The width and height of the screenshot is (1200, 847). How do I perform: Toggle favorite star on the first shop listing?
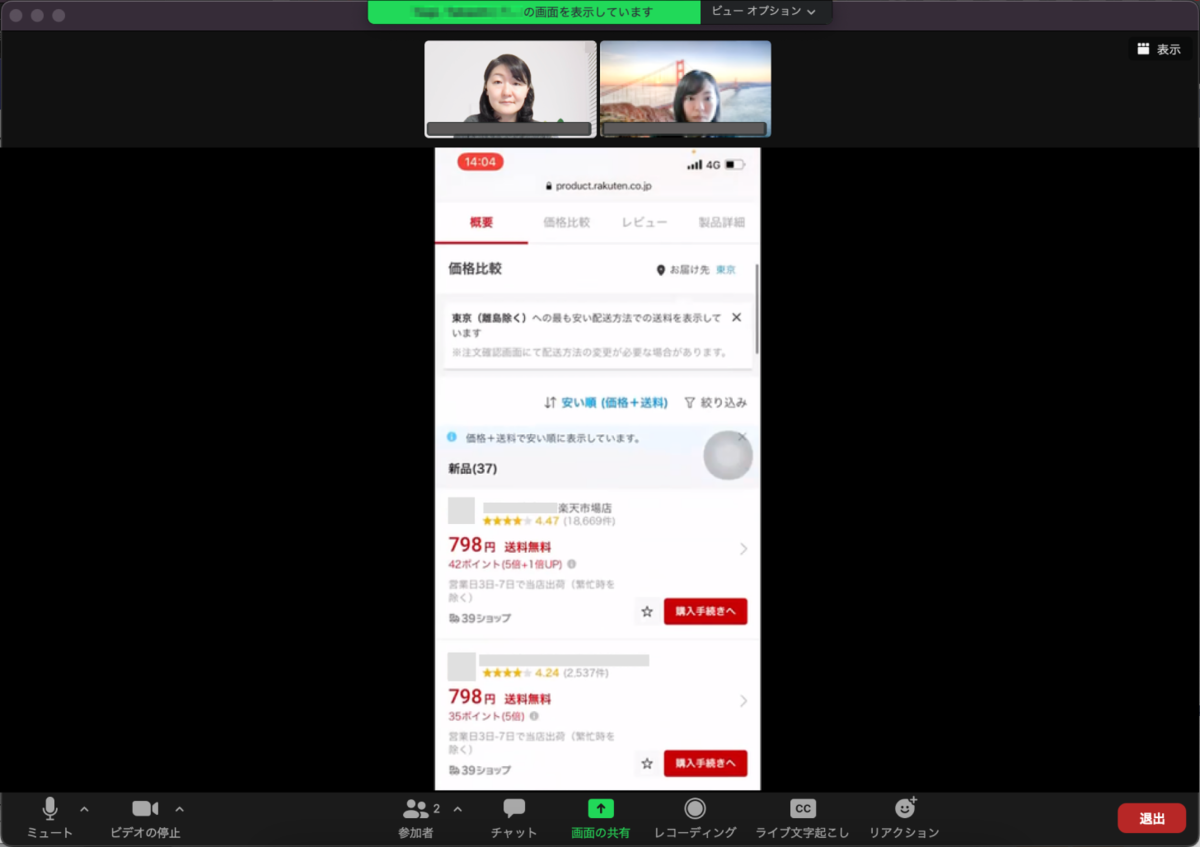click(647, 611)
